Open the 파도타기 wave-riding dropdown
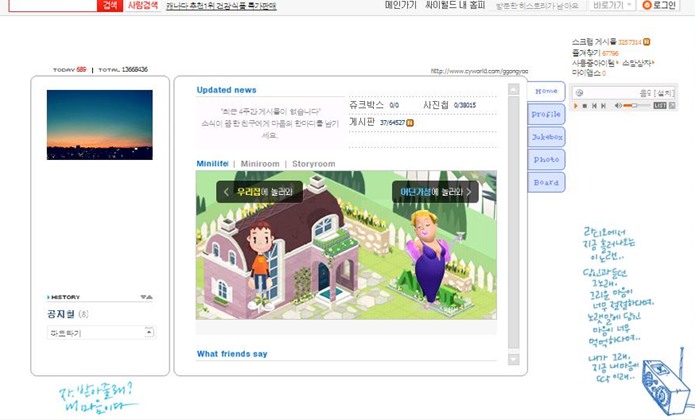The width and height of the screenshot is (695, 420). pyautogui.click(x=101, y=333)
